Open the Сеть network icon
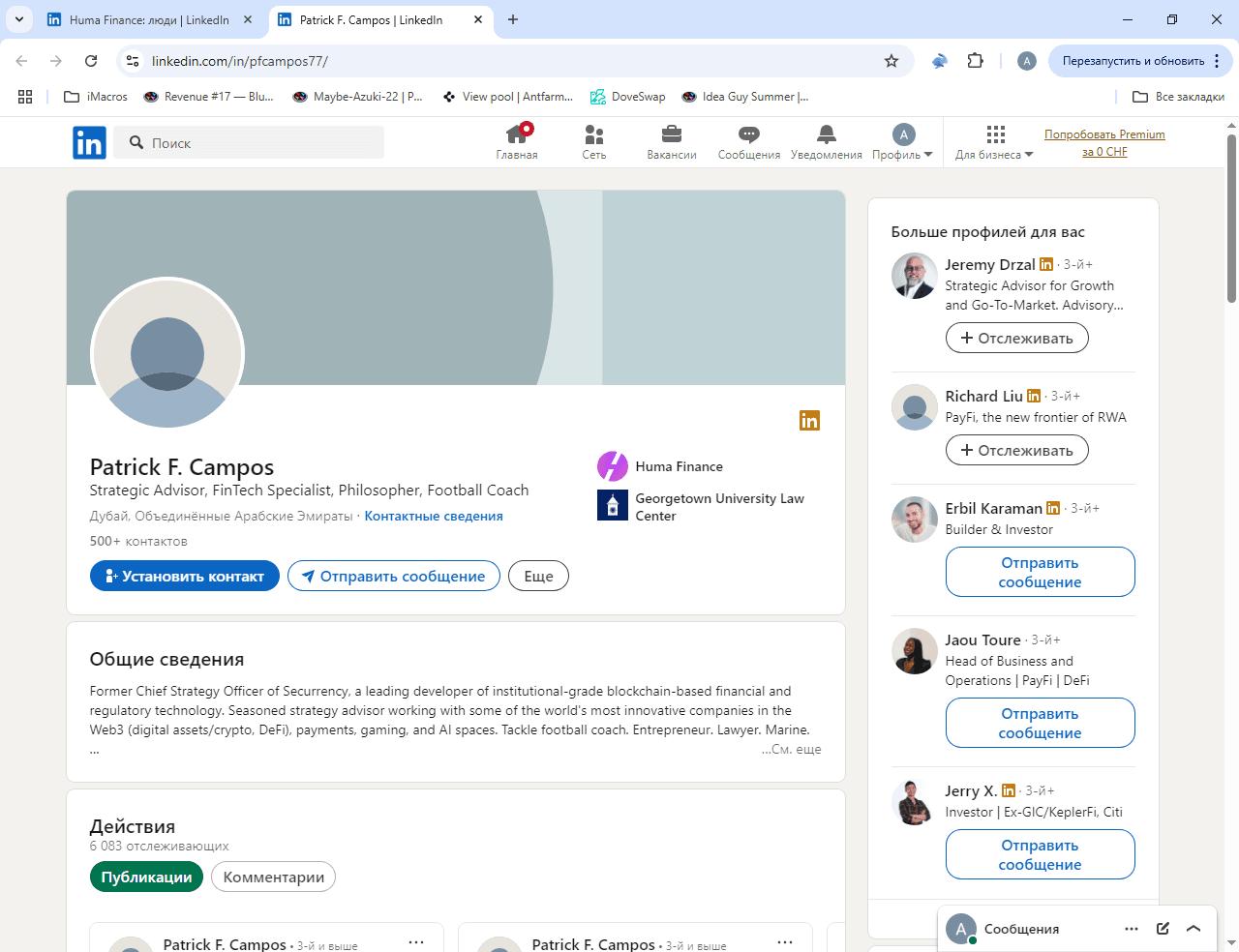 [x=594, y=142]
